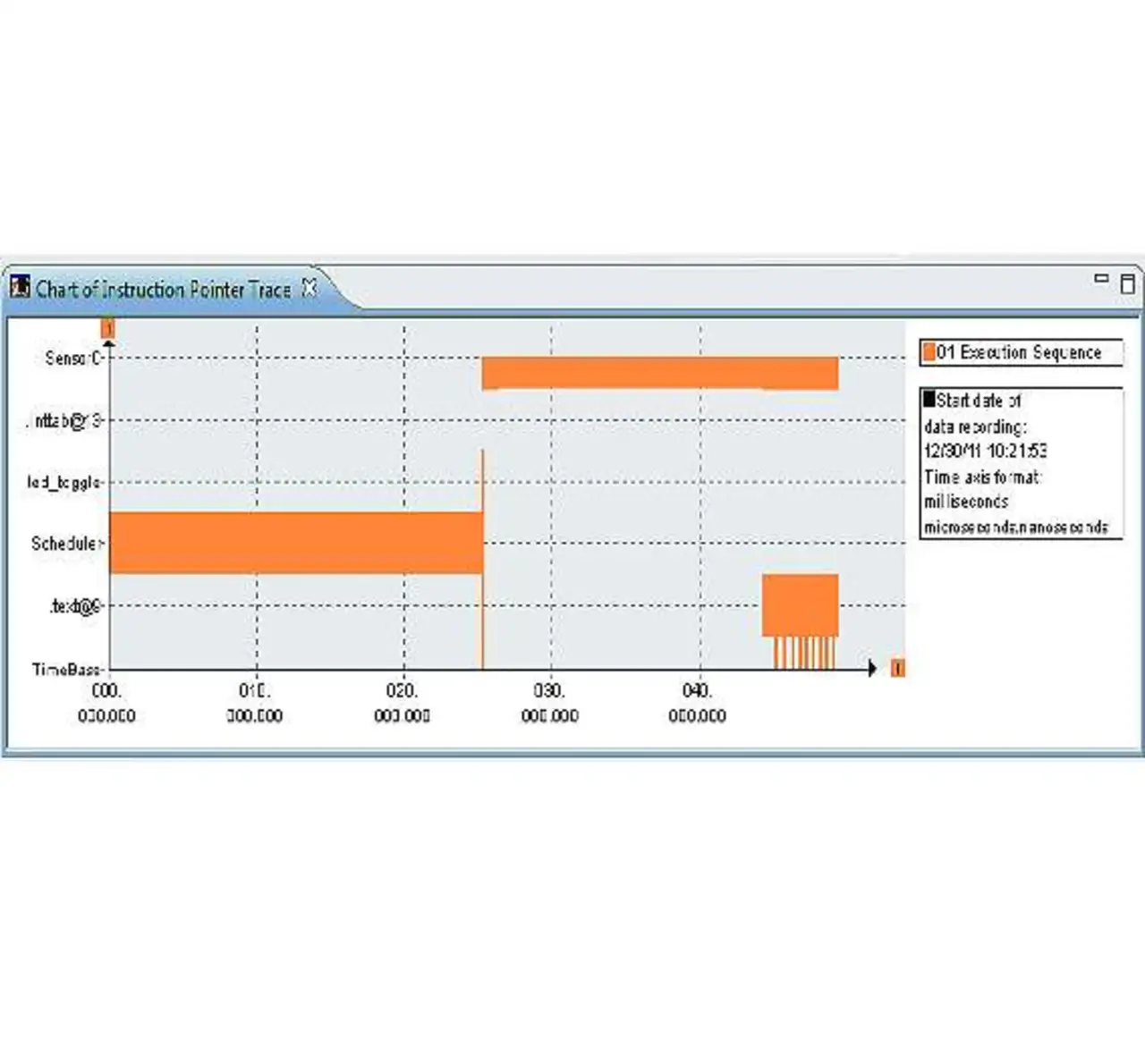Click the orange marker atop the vertical axis
1145x1064 pixels.
pos(108,329)
